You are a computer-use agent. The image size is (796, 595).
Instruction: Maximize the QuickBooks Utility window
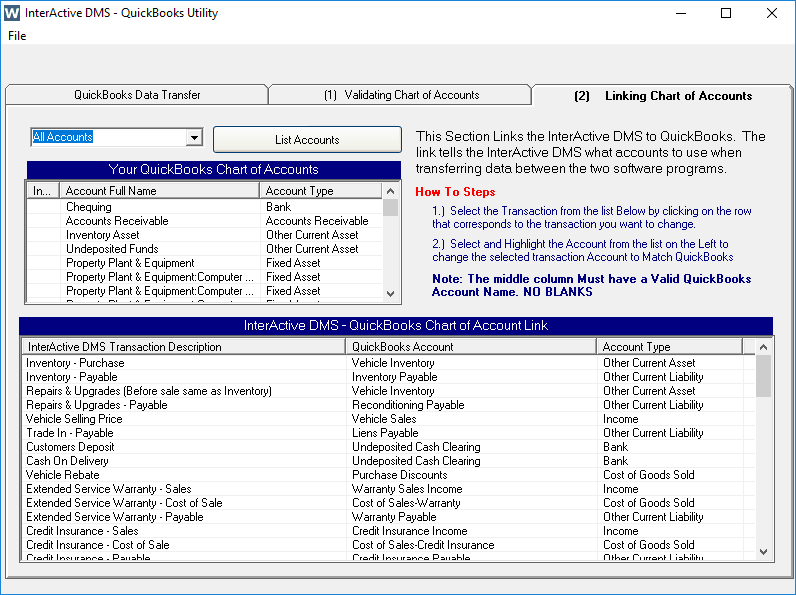pos(726,13)
